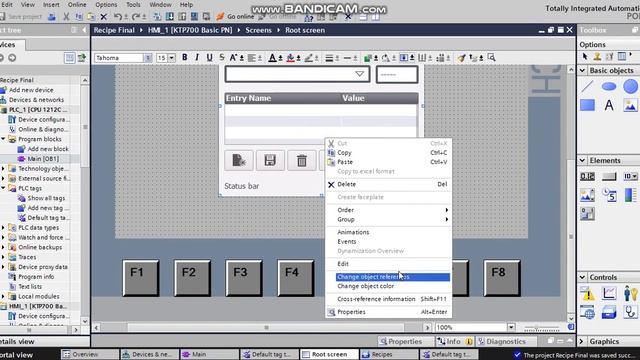Open Properties from context menu
The height and width of the screenshot is (360, 640).
(x=389, y=312)
